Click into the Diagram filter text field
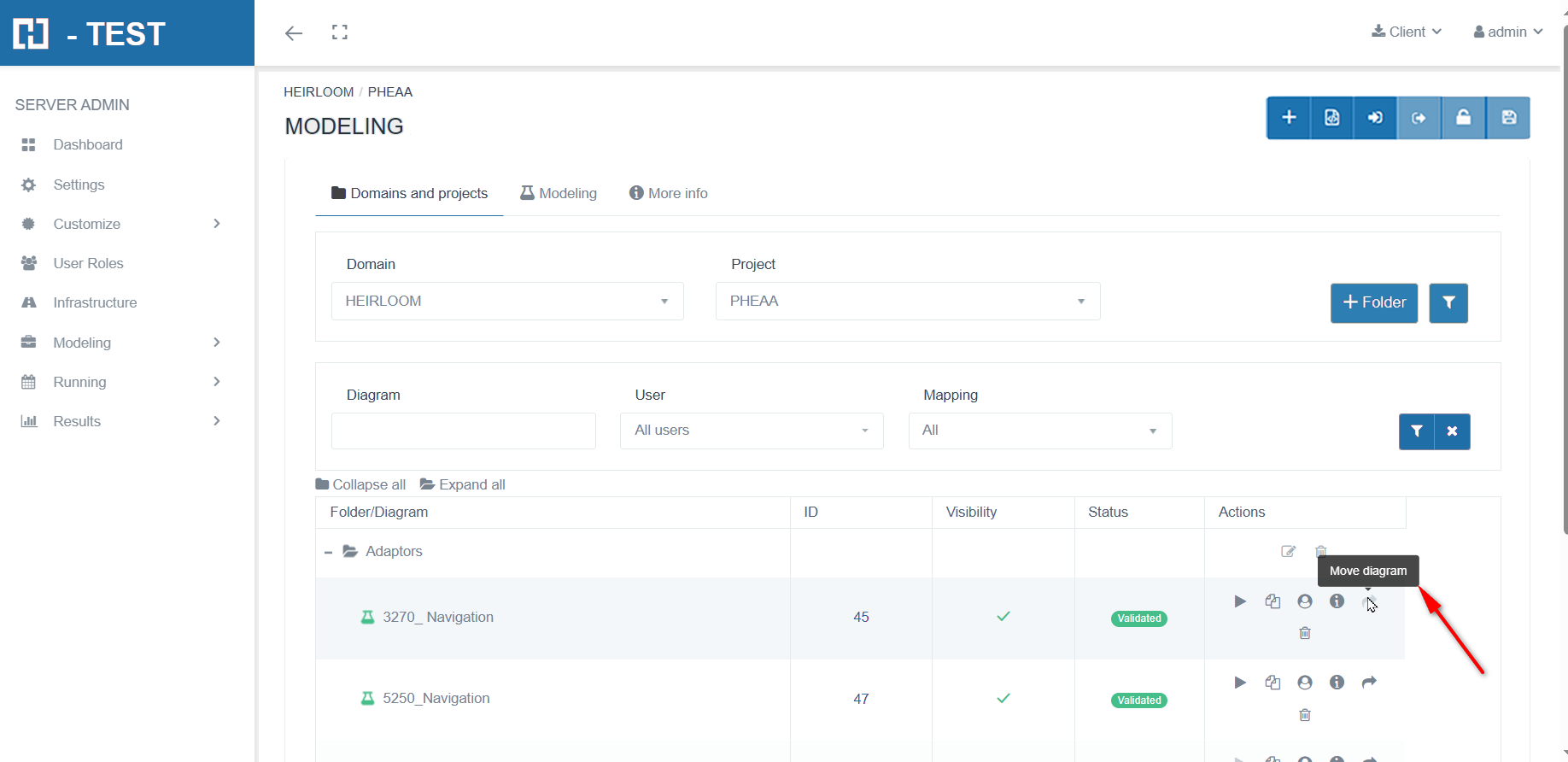Image resolution: width=1568 pixels, height=762 pixels. tap(463, 431)
